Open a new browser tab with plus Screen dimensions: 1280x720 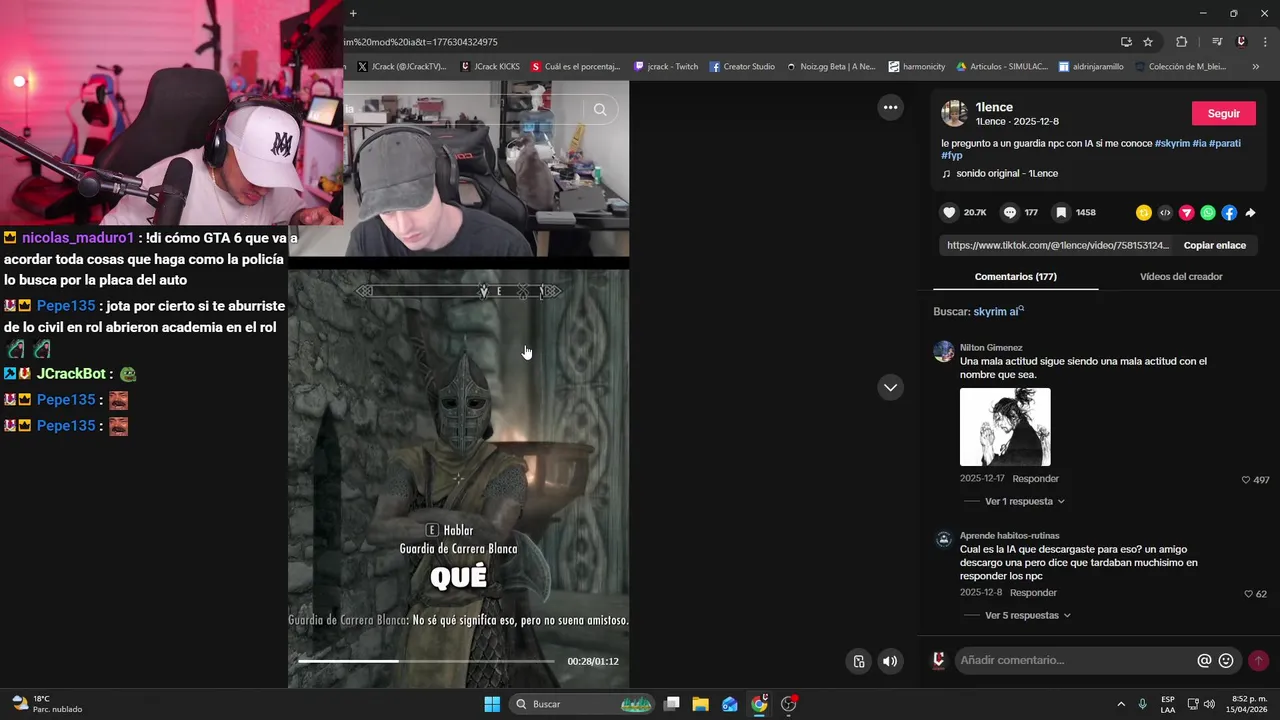coord(353,13)
